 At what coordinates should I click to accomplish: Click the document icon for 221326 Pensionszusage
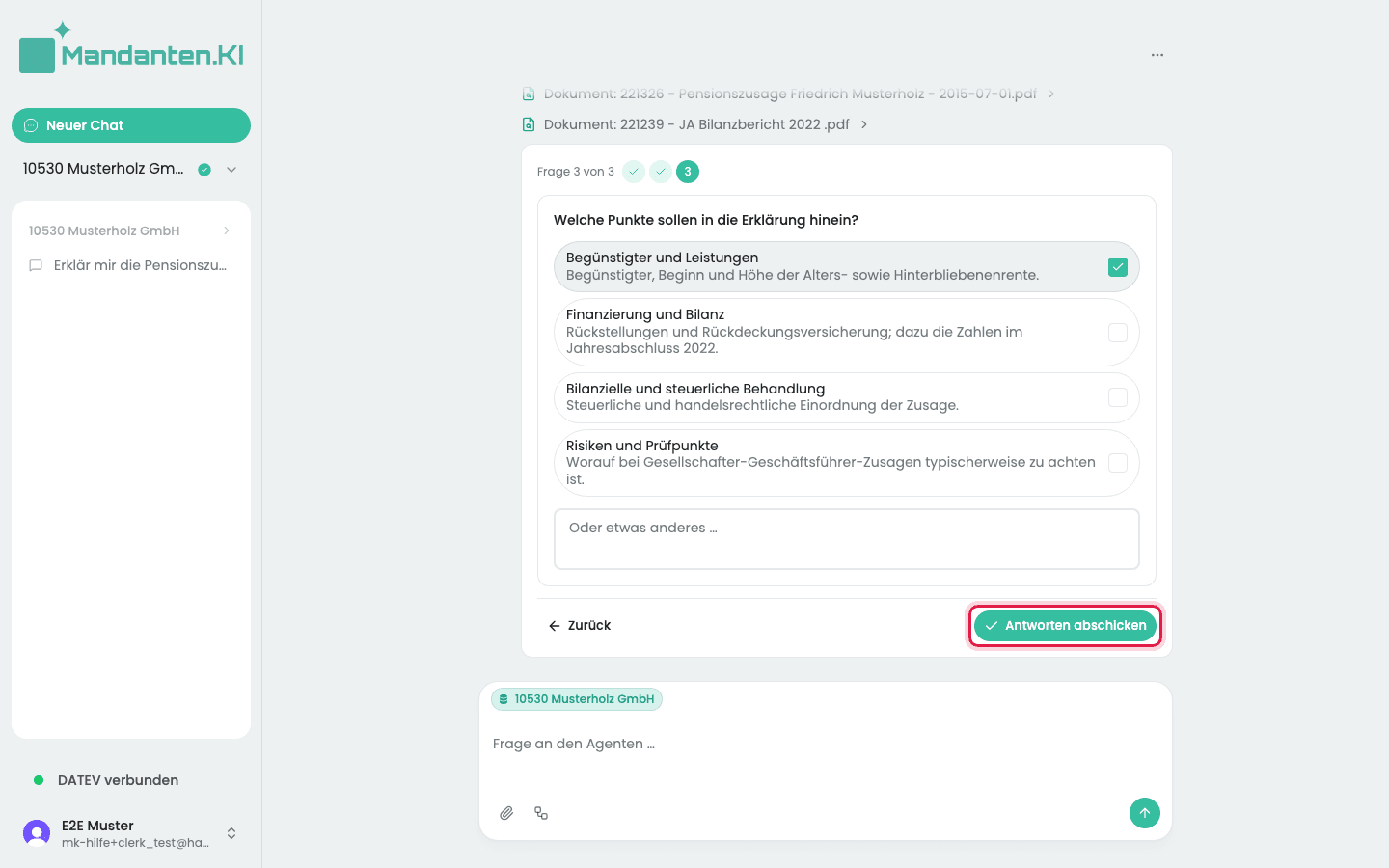pos(529,94)
